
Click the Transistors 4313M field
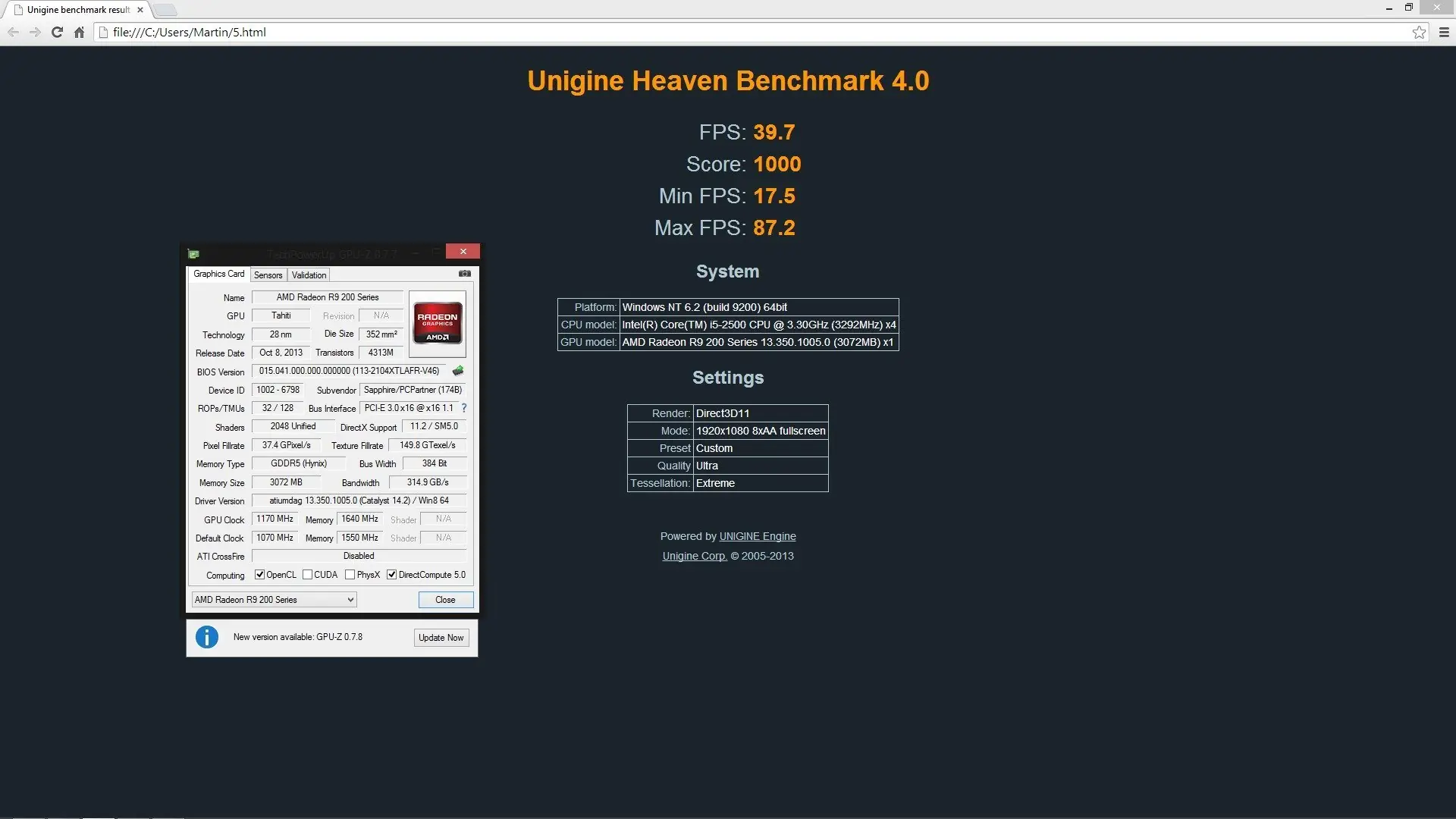381,353
